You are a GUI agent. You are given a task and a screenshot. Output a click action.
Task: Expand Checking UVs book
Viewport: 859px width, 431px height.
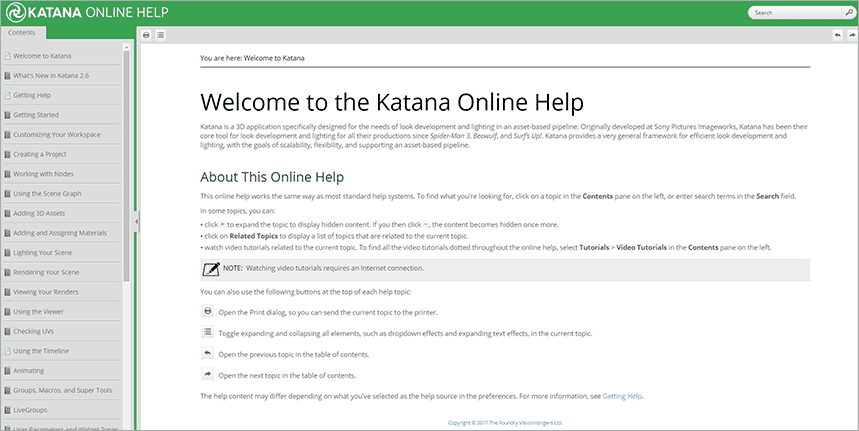tap(33, 332)
